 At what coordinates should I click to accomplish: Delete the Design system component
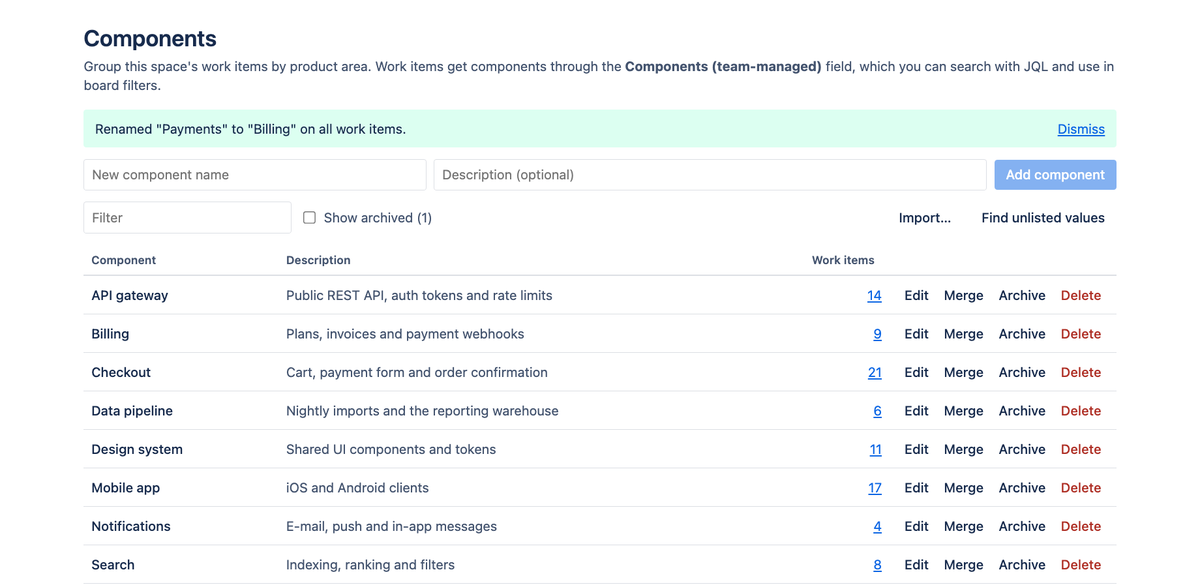1080,449
